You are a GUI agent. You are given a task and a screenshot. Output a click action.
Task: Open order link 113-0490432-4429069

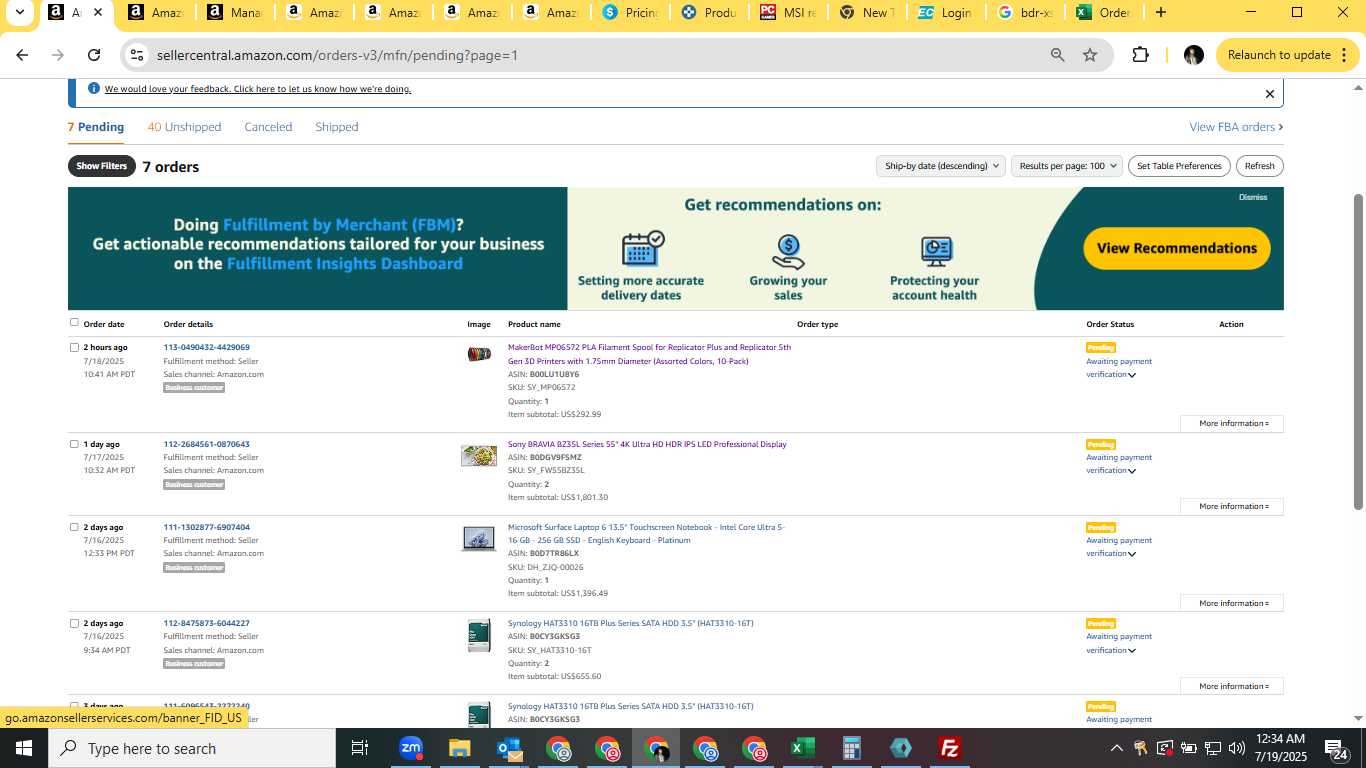click(x=207, y=347)
